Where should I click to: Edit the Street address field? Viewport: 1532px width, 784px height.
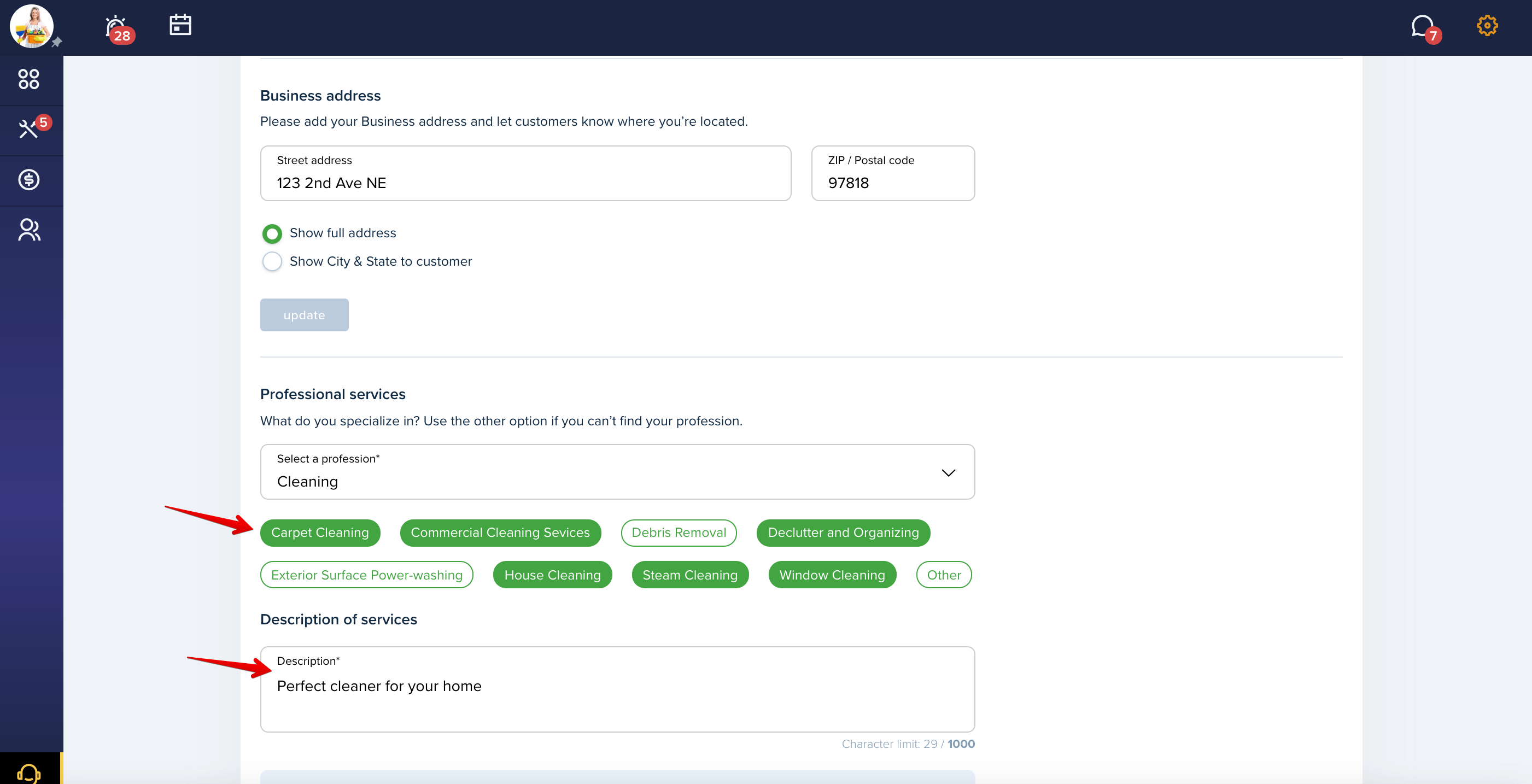coord(526,174)
